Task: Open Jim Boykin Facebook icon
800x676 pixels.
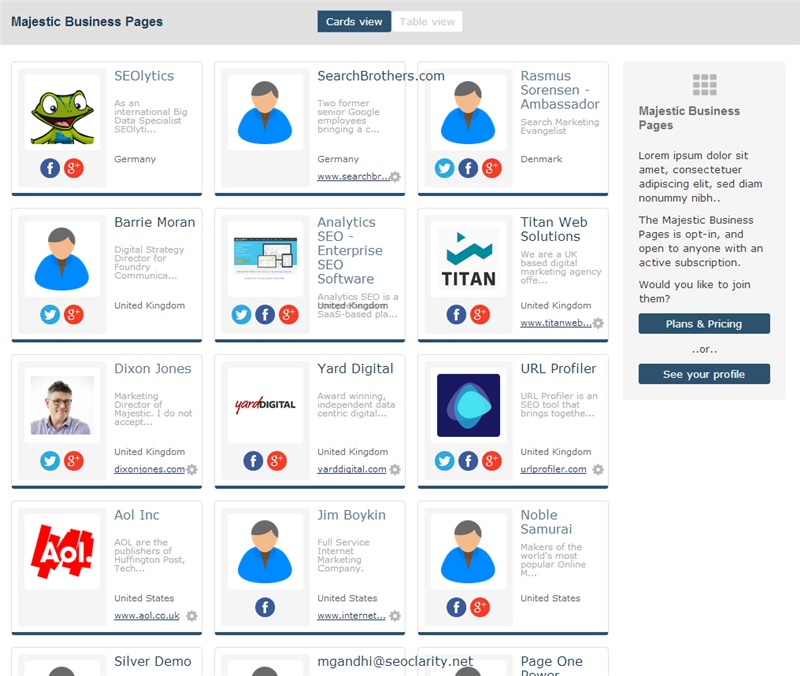Action: coord(265,607)
